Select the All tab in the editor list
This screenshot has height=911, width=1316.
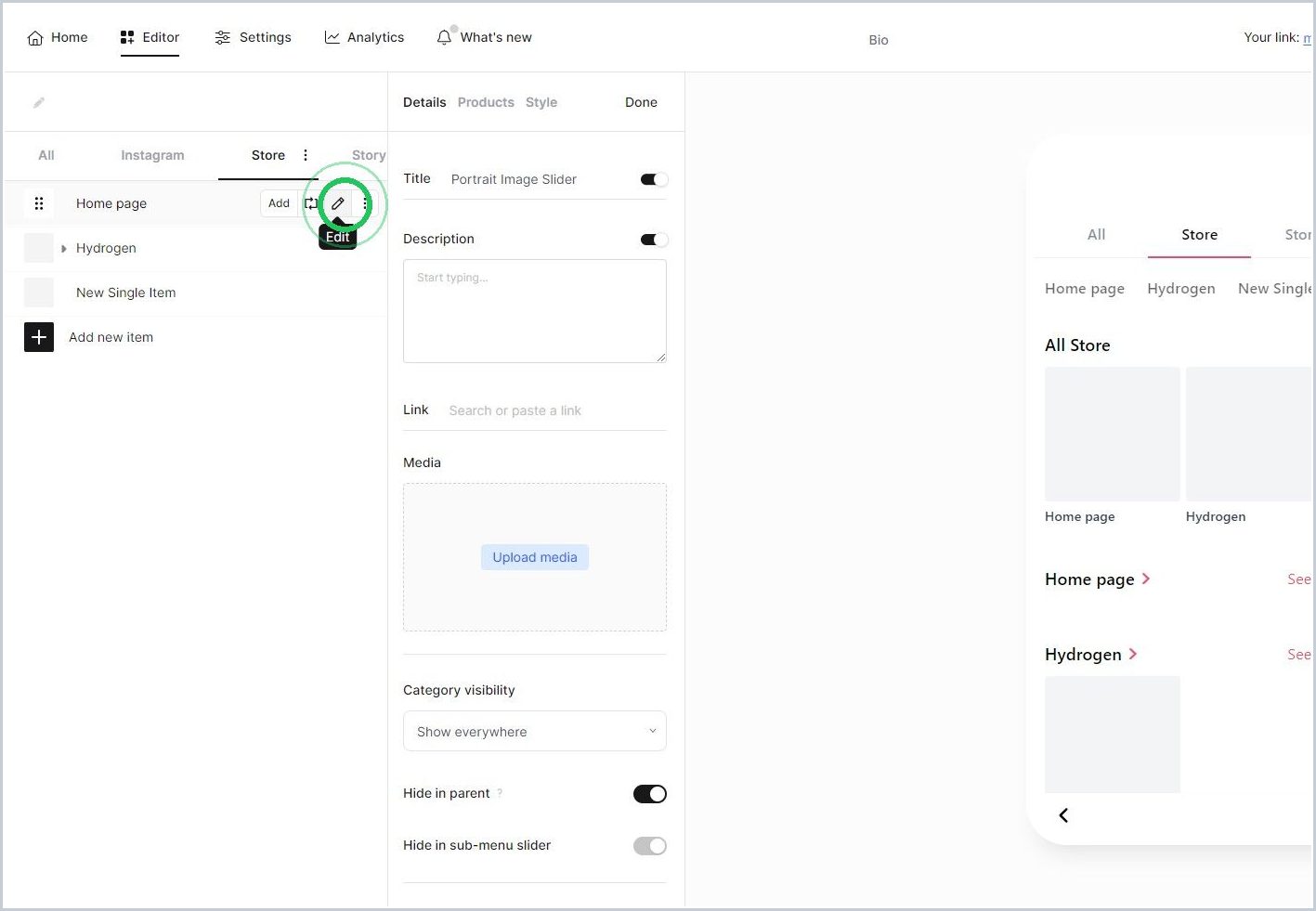(x=46, y=155)
